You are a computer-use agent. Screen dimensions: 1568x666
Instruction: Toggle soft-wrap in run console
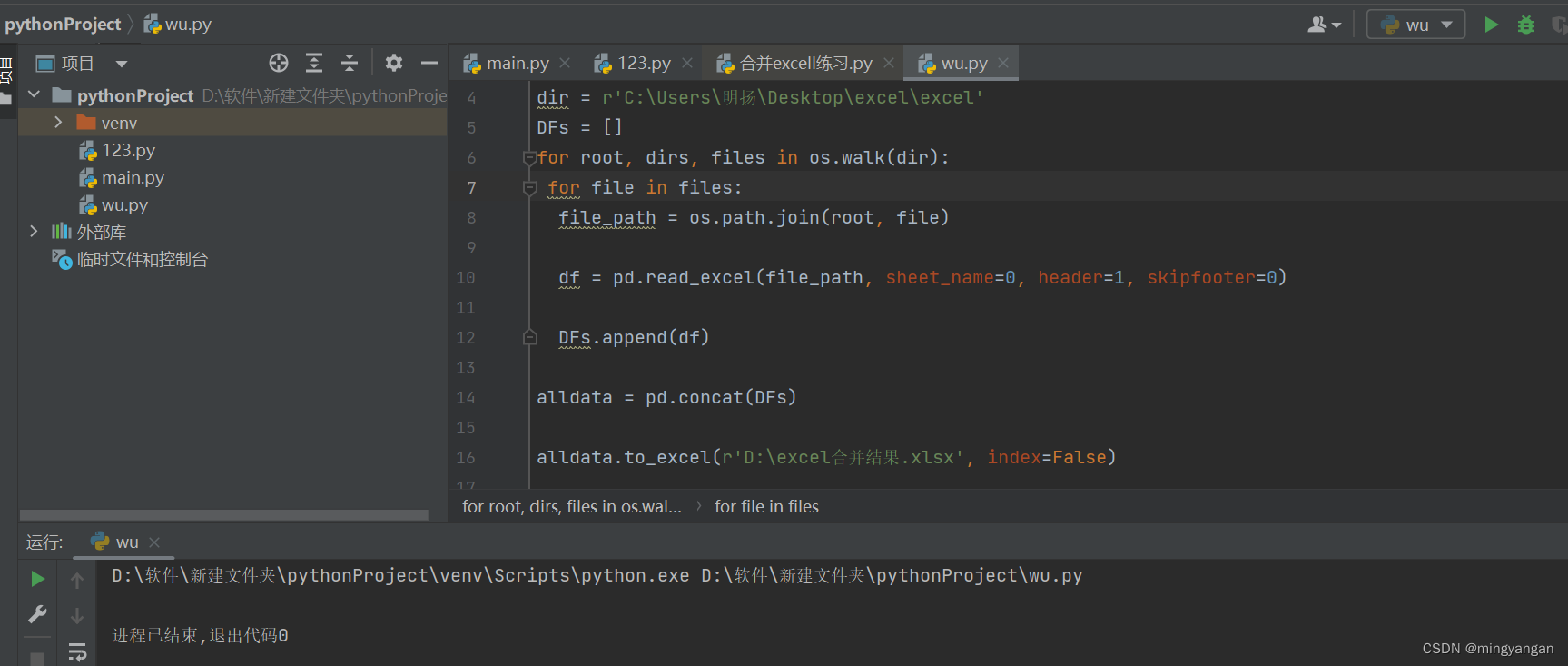pyautogui.click(x=77, y=651)
